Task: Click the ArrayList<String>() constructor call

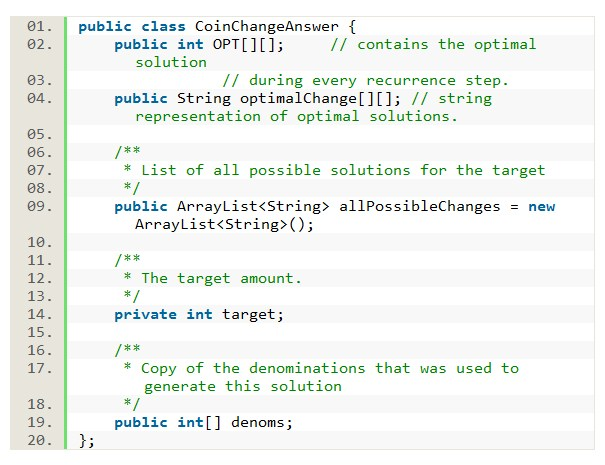Action: (x=224, y=225)
